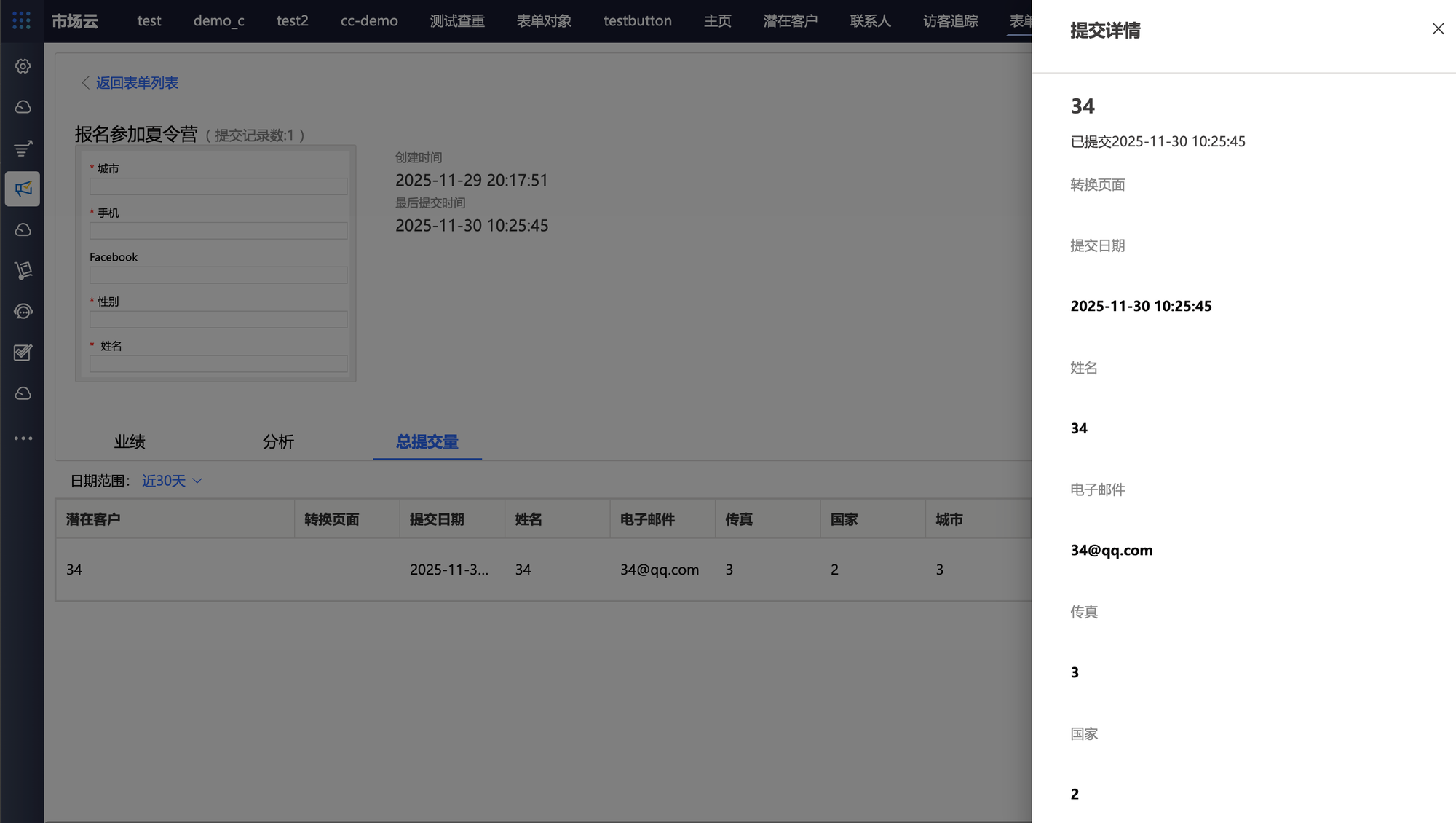Open the cart trolley sidebar icon
Screen dimensions: 1456x823
click(x=23, y=271)
